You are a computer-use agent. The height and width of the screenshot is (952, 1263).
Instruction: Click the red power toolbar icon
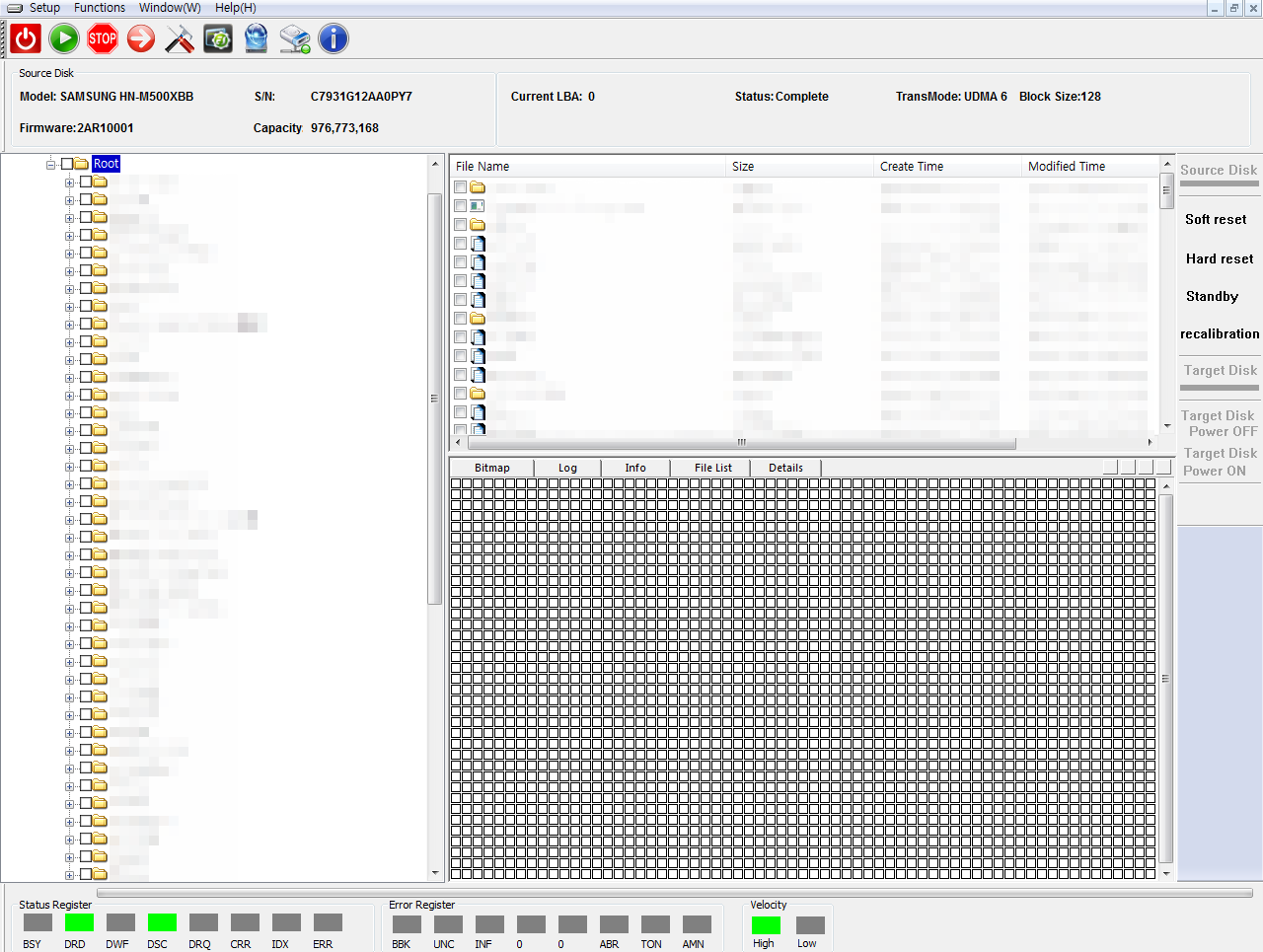[22, 38]
